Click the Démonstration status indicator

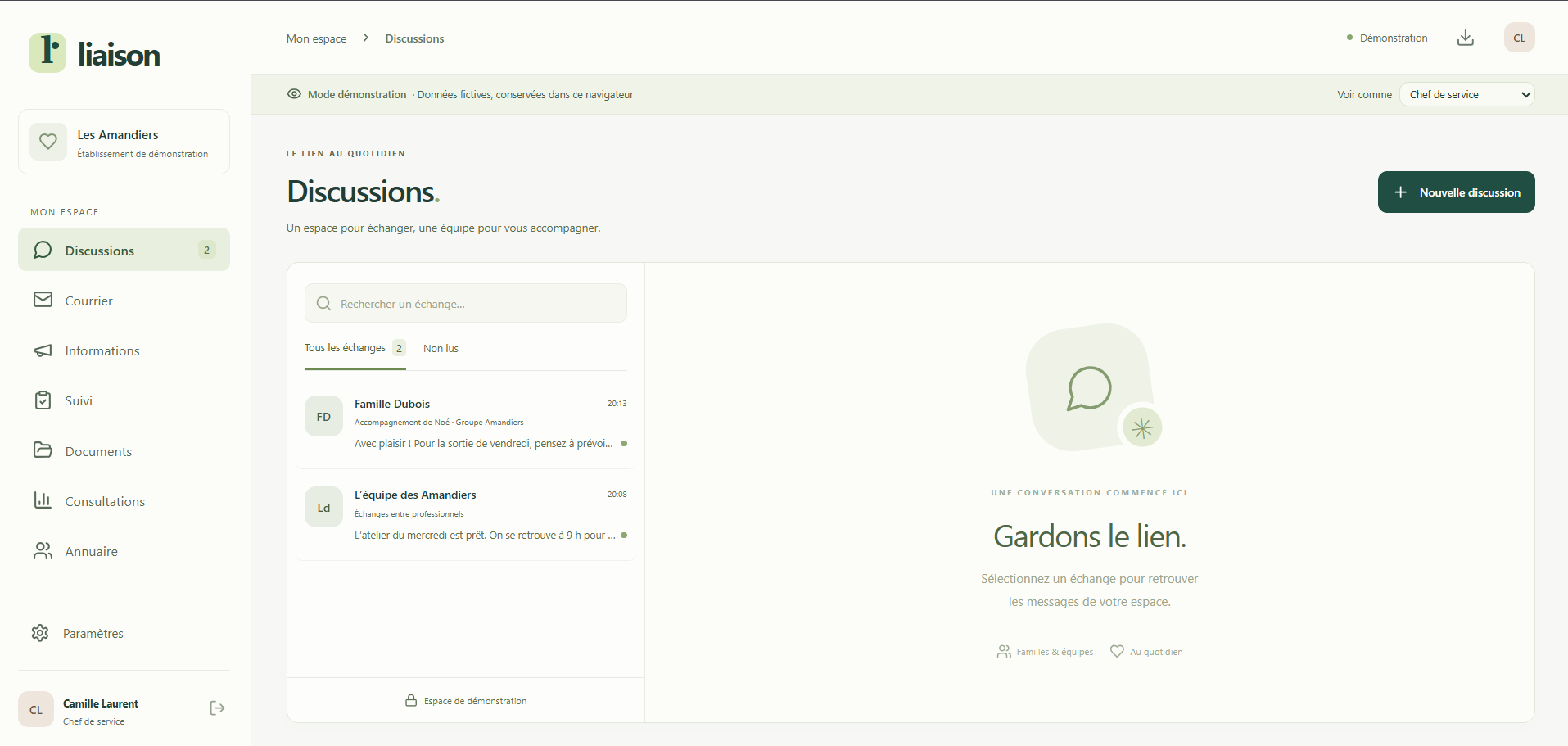(1387, 38)
